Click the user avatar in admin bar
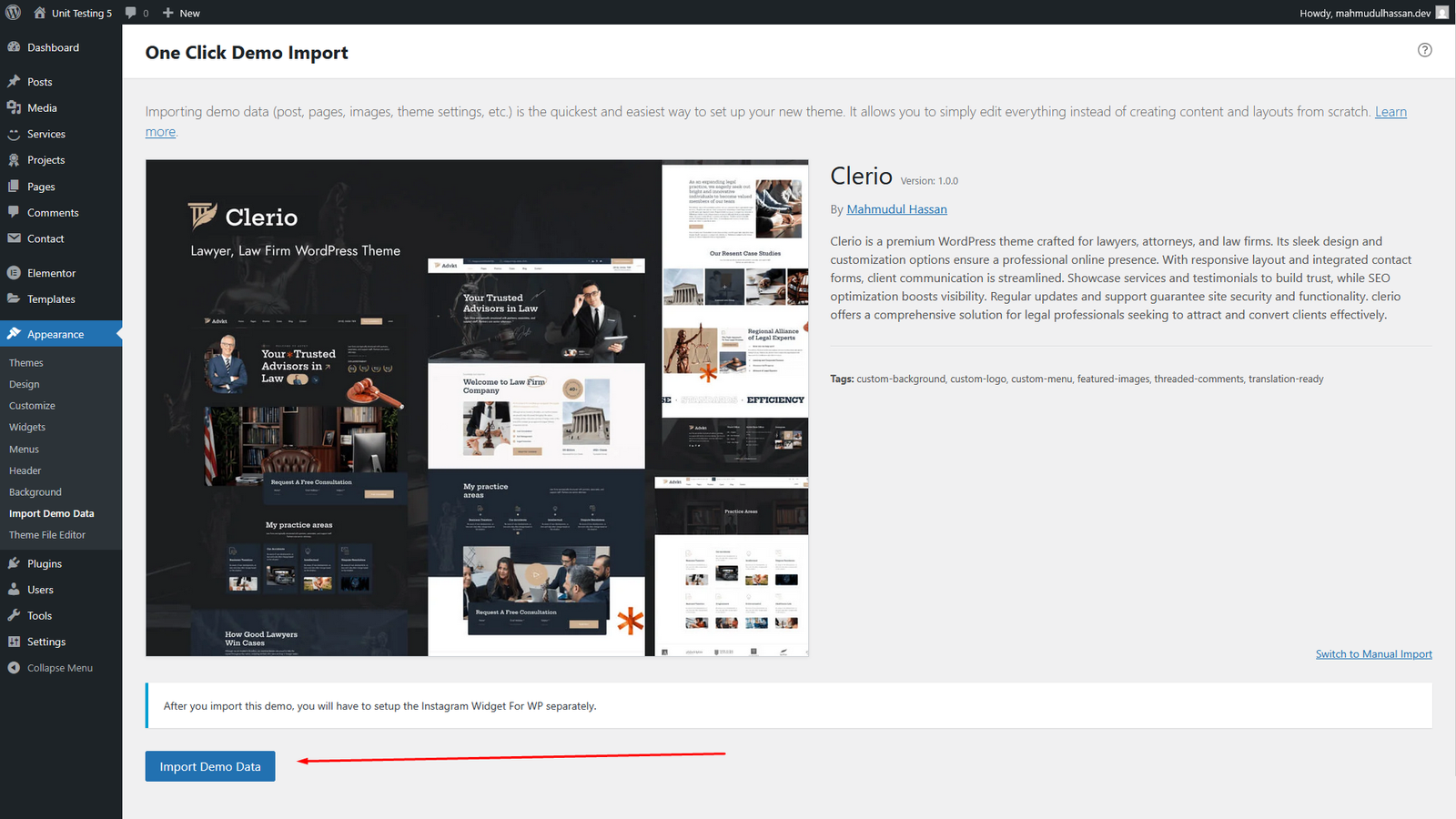The width and height of the screenshot is (1456, 819). [1441, 13]
